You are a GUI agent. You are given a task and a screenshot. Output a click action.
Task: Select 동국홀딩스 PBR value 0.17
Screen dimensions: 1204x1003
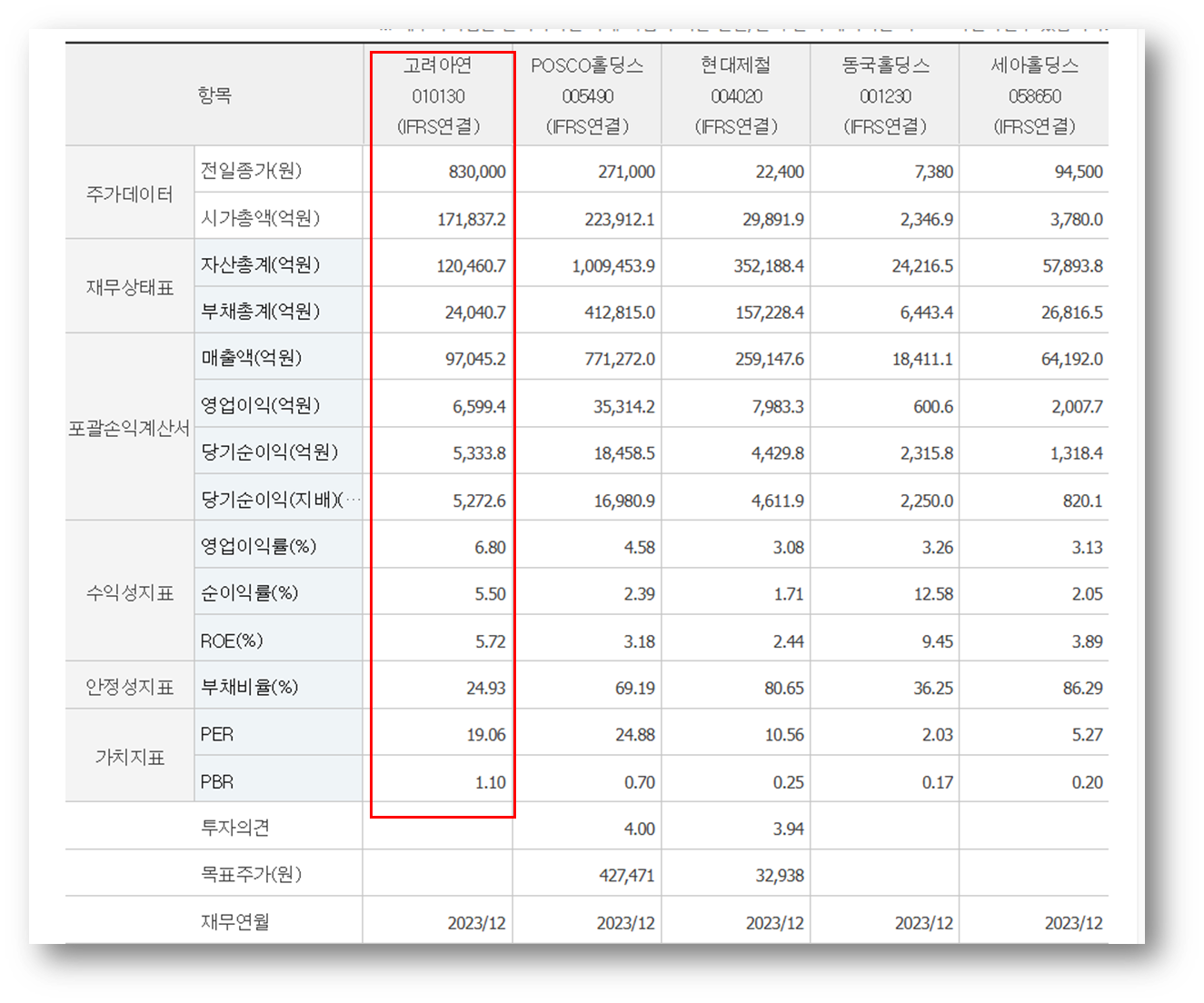click(938, 782)
